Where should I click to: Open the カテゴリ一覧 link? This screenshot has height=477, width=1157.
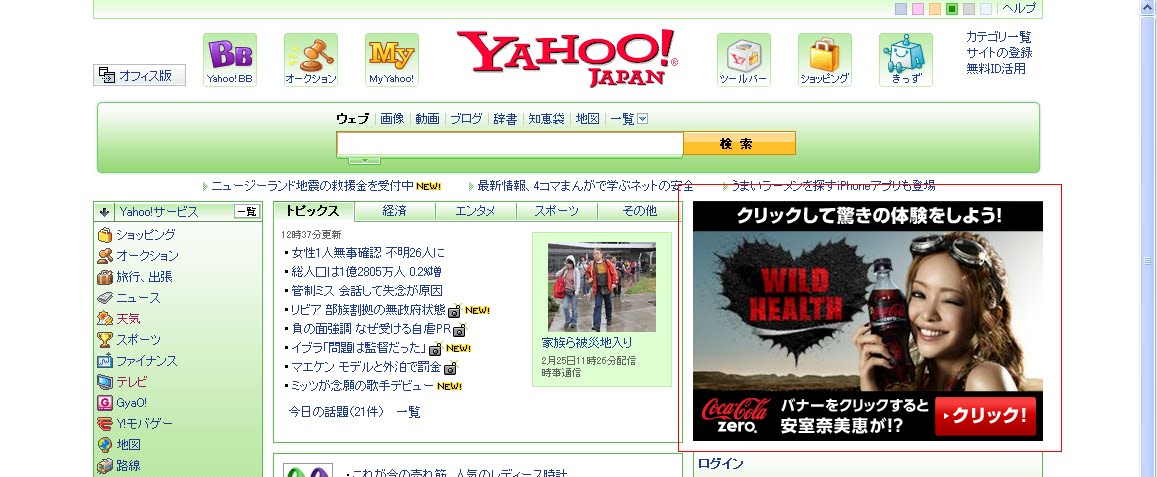coord(999,37)
